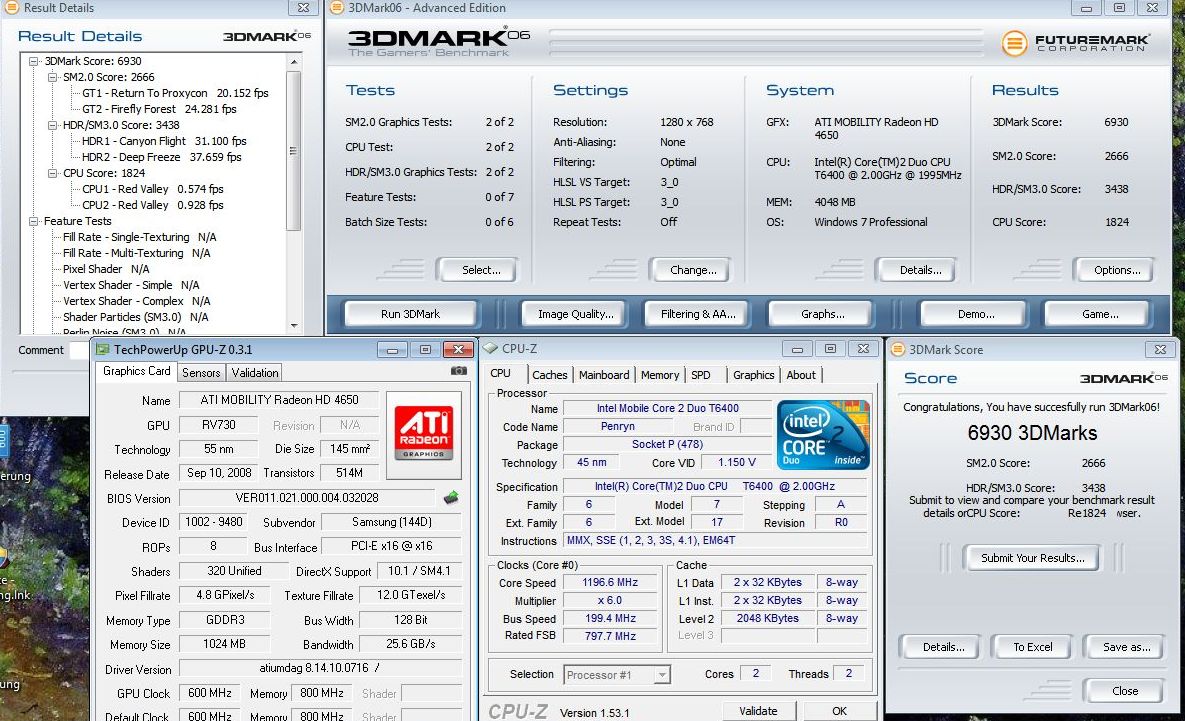This screenshot has width=1185, height=721.
Task: Click Options under Results
Action: [x=1117, y=270]
